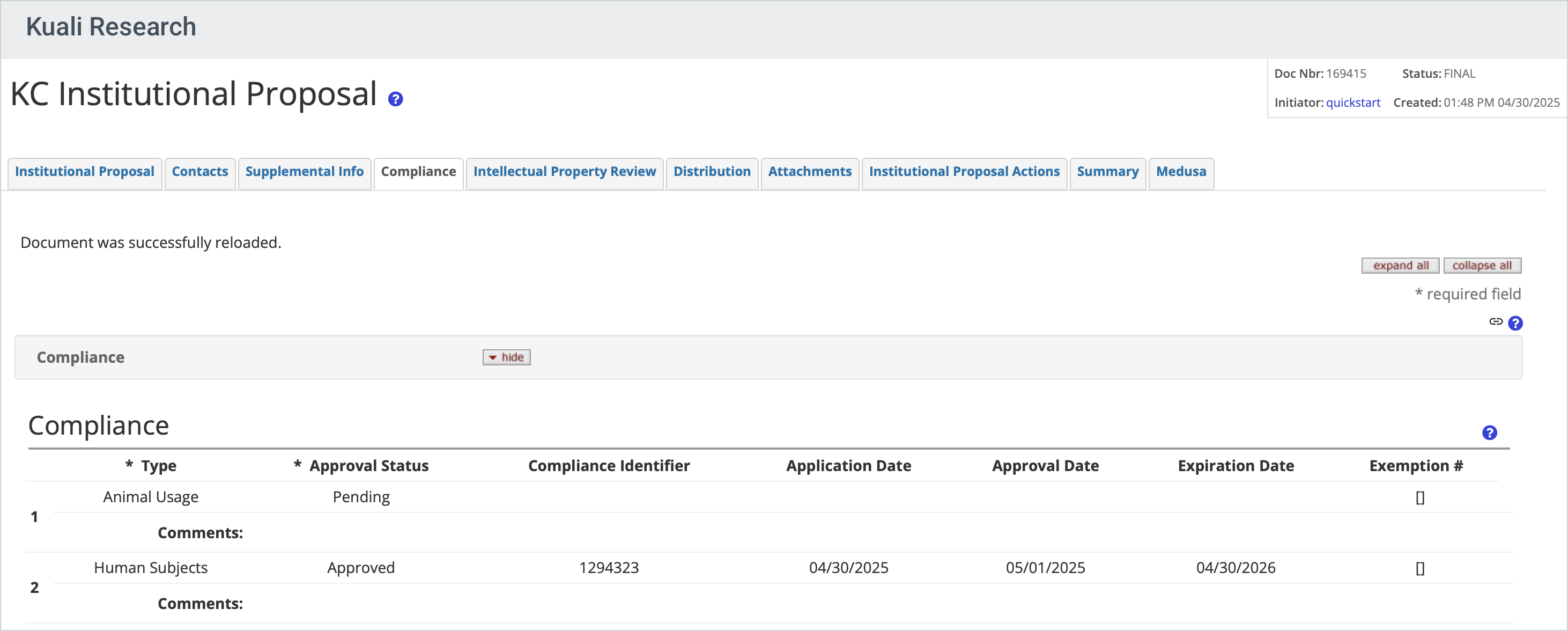Click the Supplemental Info tab
Viewport: 1568px width, 631px height.
(305, 172)
